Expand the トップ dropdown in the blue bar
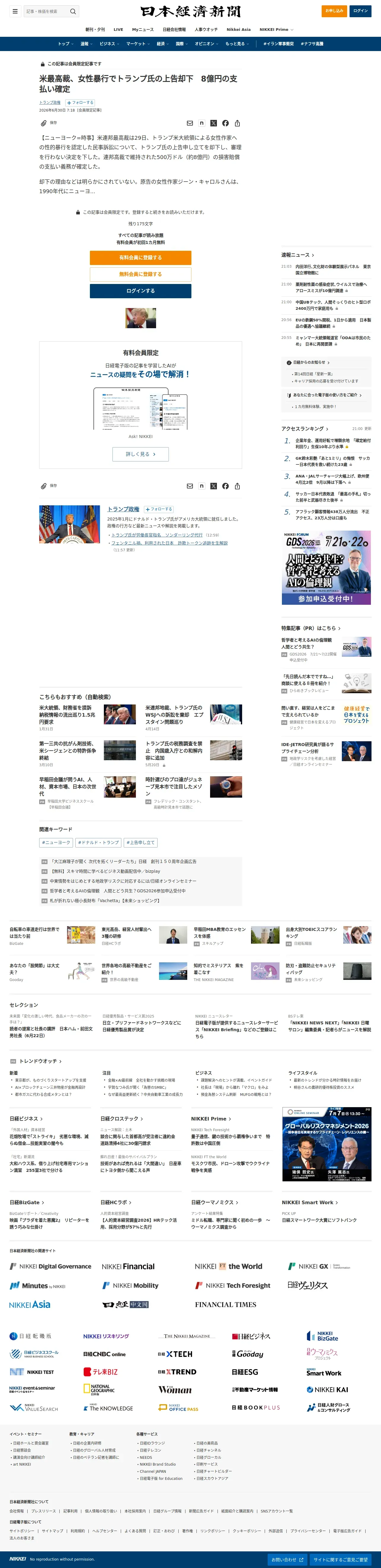 click(66, 44)
